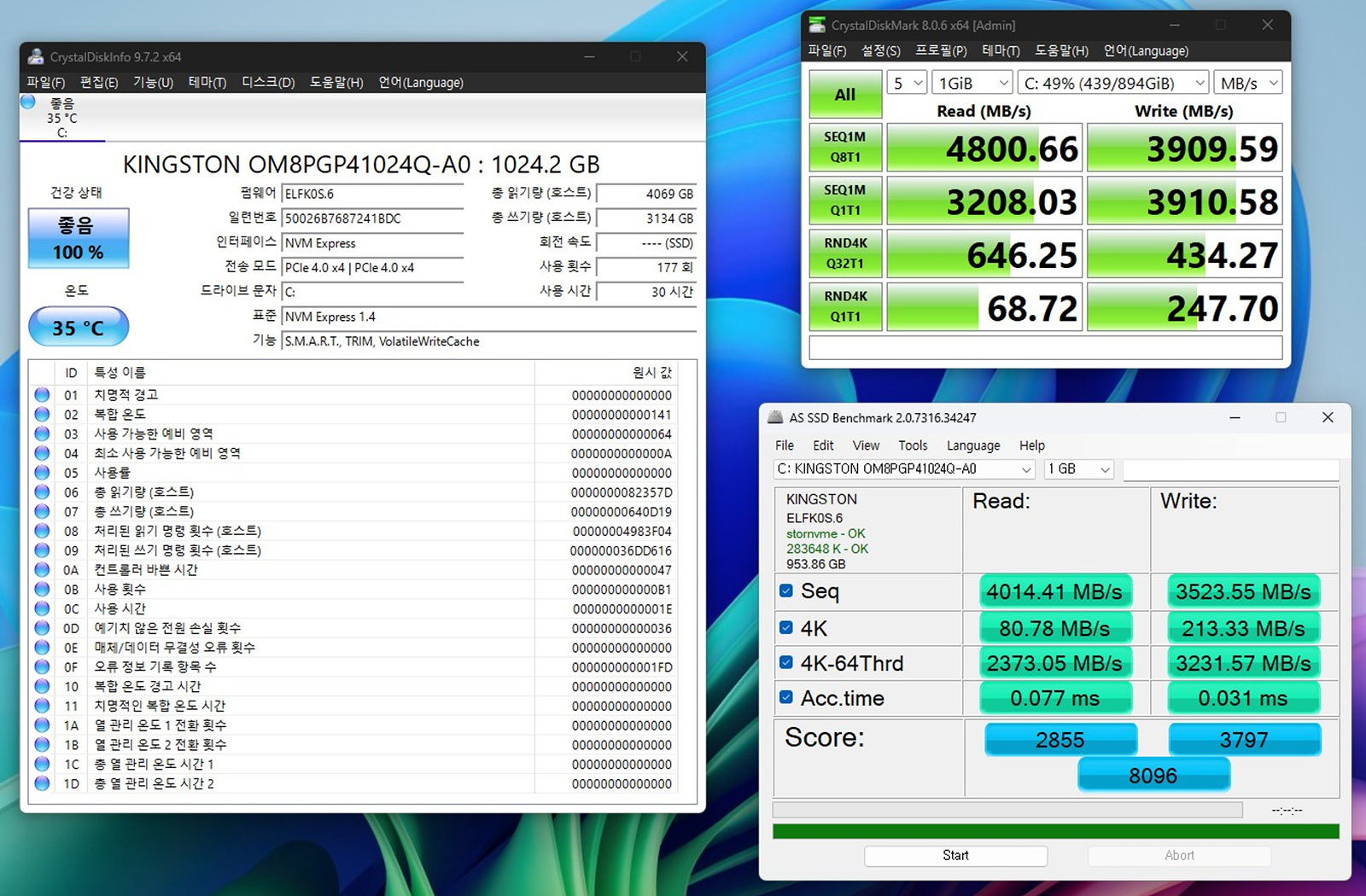The image size is (1366, 896).
Task: Click status orb for attribute 10 복합 온도 경고
Action: (x=42, y=686)
